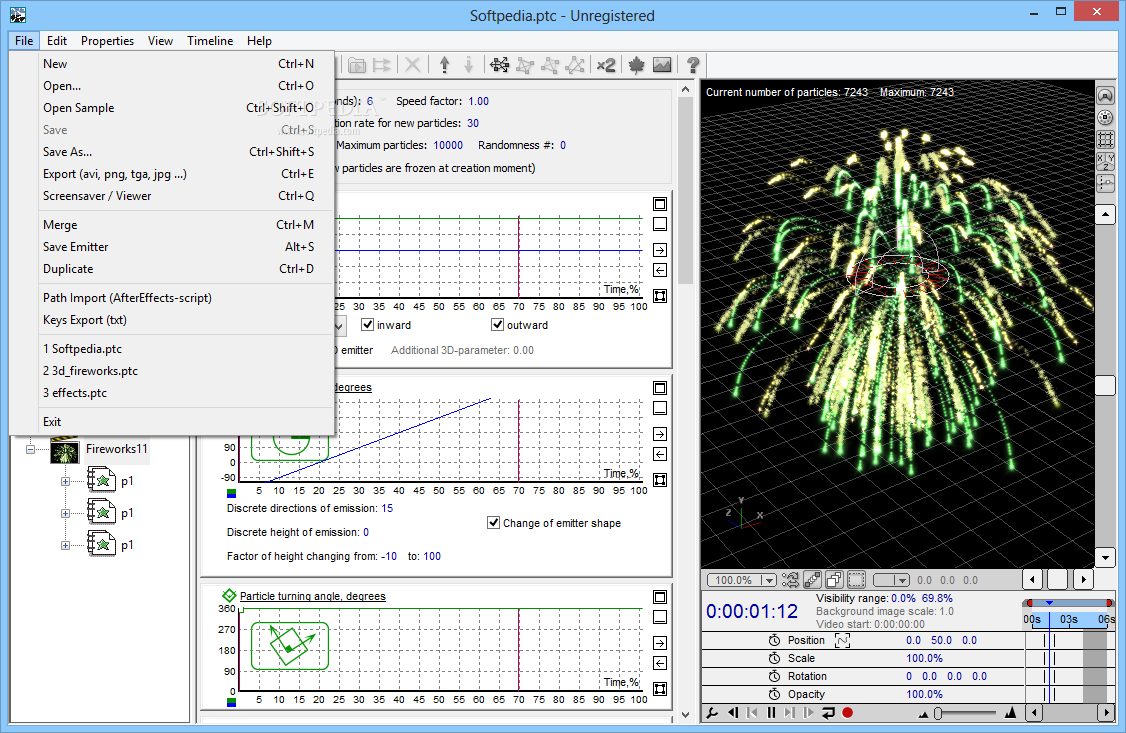Click the Position stopwatch keyframe icon

pyautogui.click(x=774, y=641)
